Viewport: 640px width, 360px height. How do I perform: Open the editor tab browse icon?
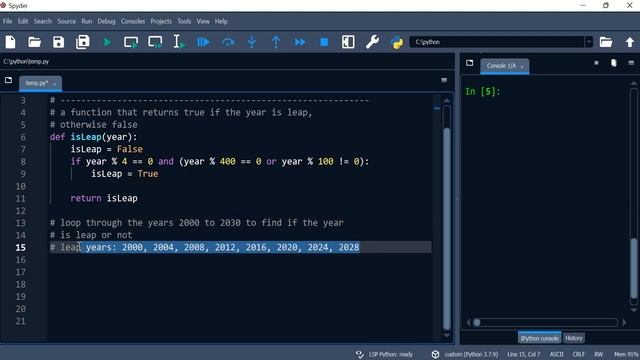click(9, 80)
